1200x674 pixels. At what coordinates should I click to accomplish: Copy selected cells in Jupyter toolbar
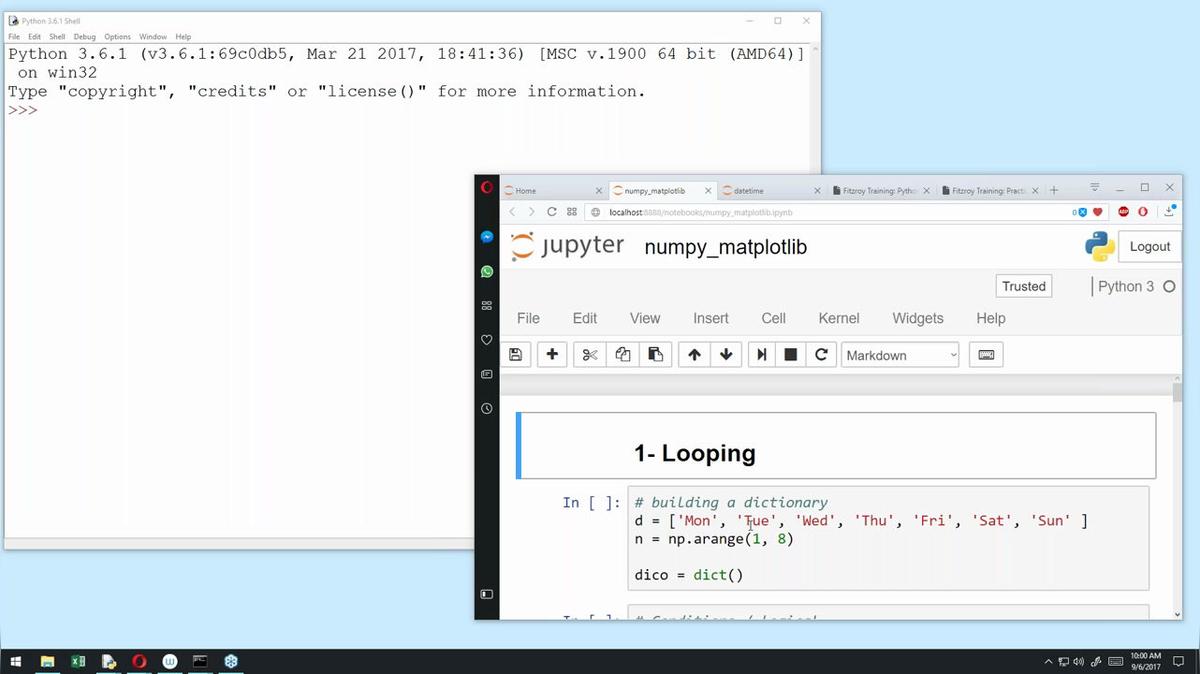point(623,355)
